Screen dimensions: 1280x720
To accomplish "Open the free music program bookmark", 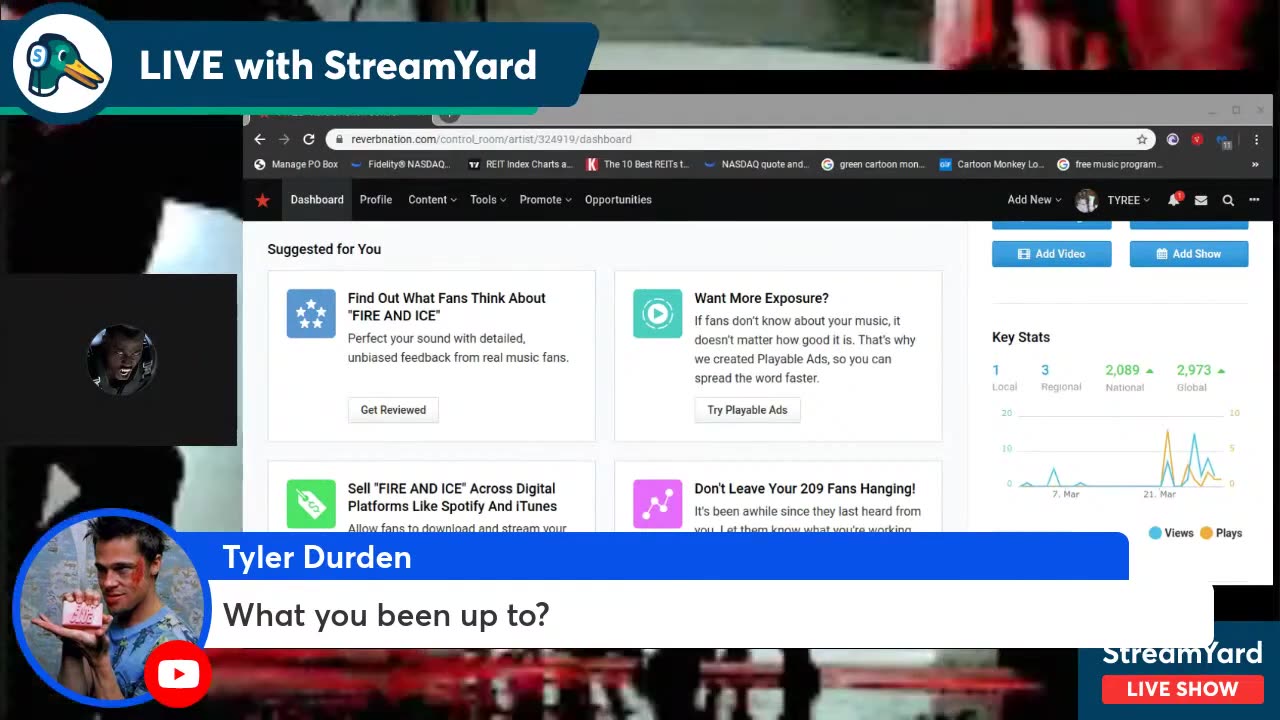I will (x=1110, y=164).
